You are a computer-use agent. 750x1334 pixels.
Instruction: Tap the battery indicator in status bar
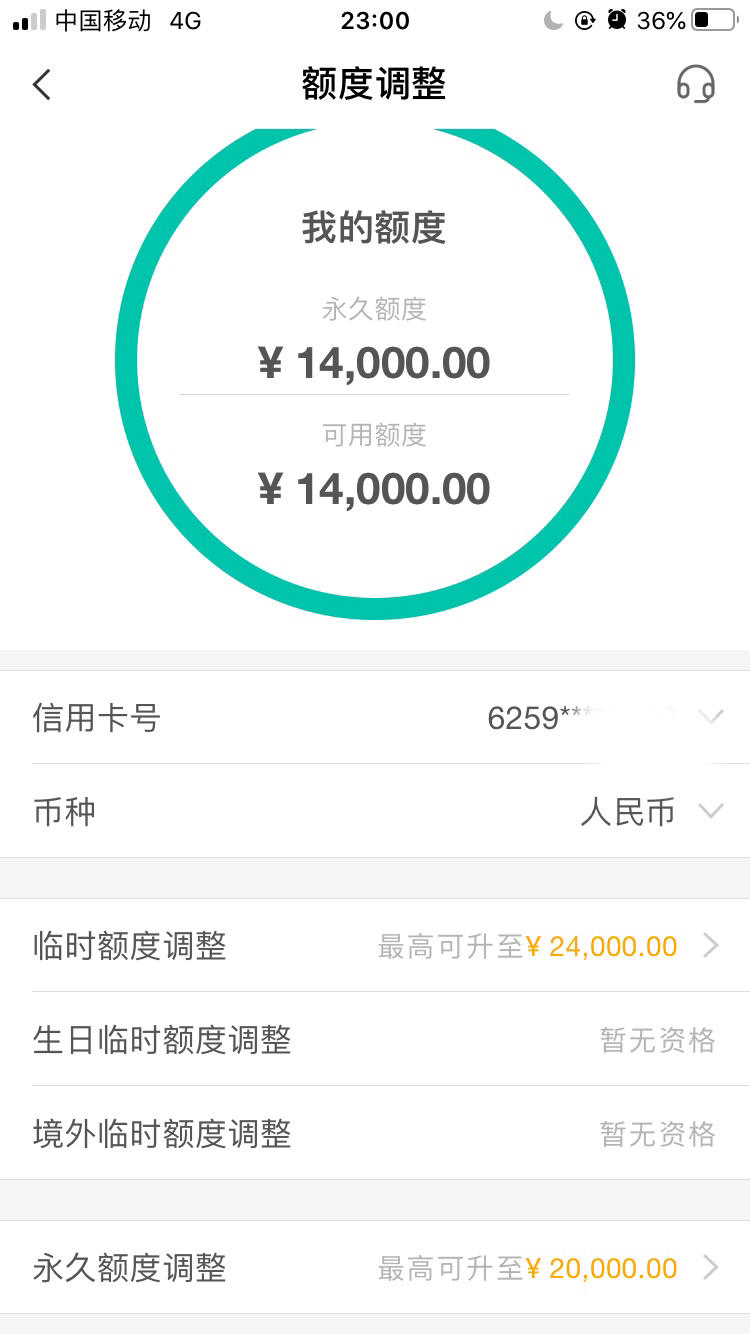tap(714, 20)
